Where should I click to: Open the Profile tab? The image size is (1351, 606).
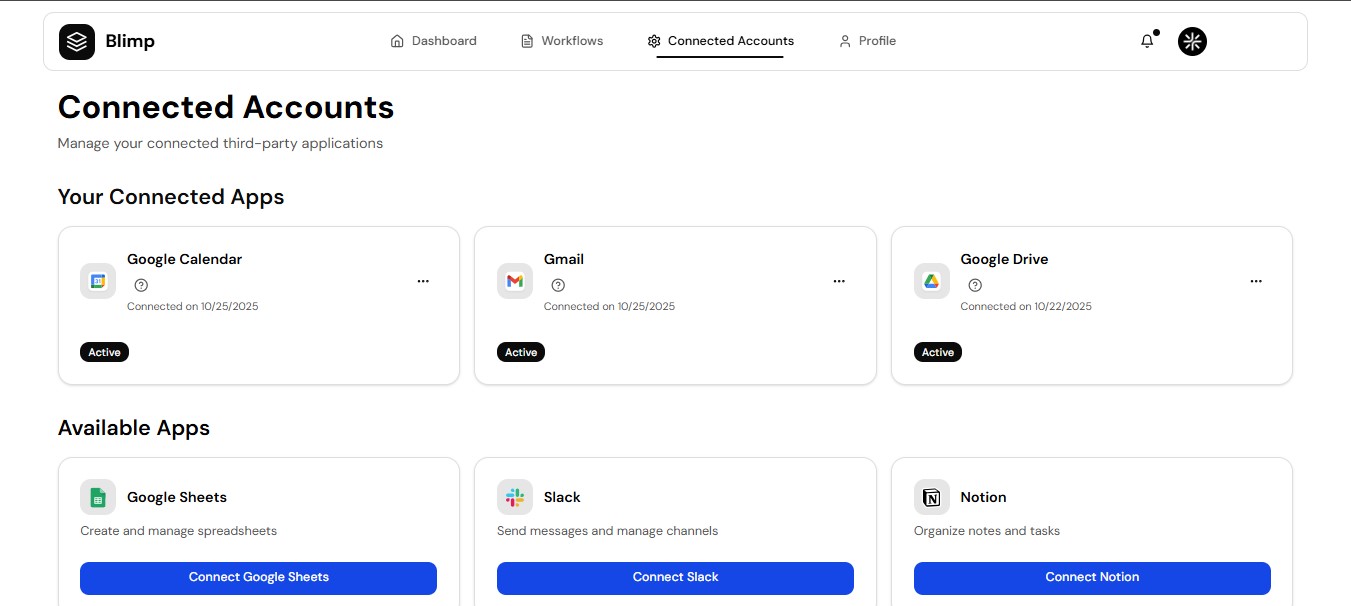[x=867, y=41]
